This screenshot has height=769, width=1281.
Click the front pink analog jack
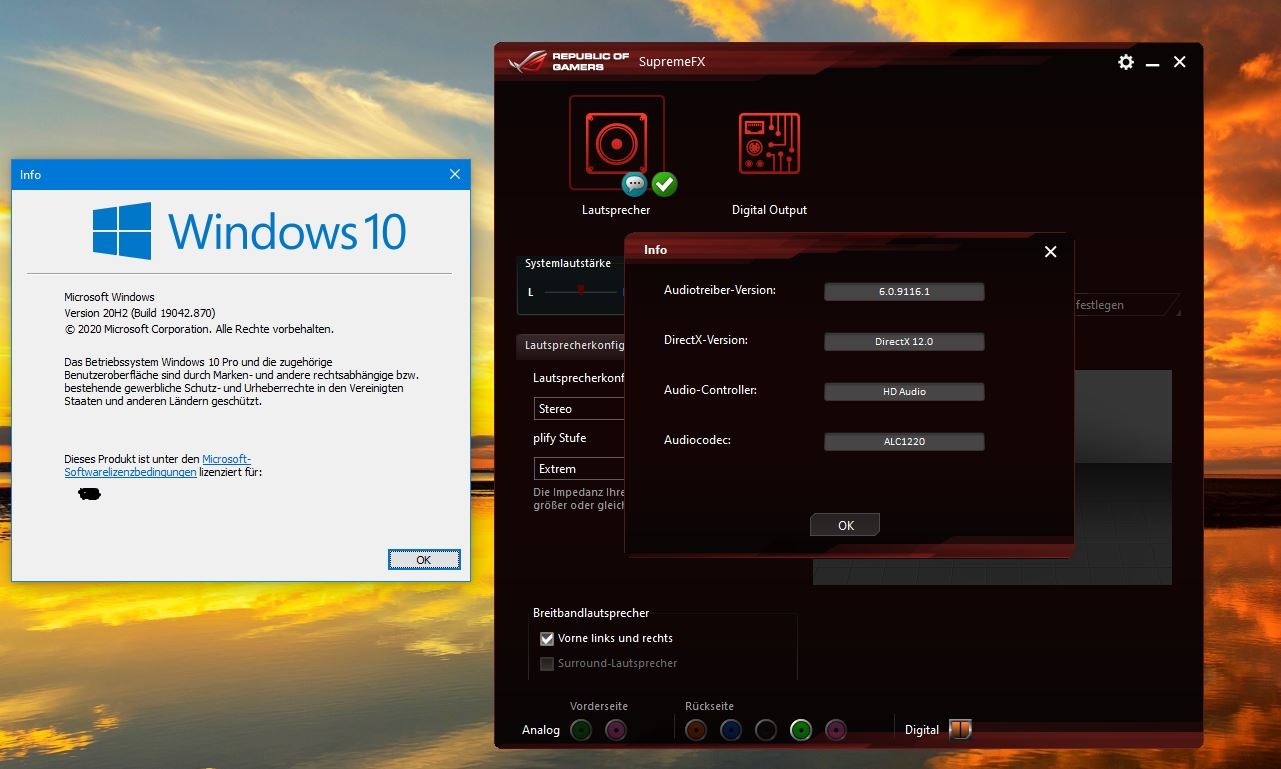(616, 730)
